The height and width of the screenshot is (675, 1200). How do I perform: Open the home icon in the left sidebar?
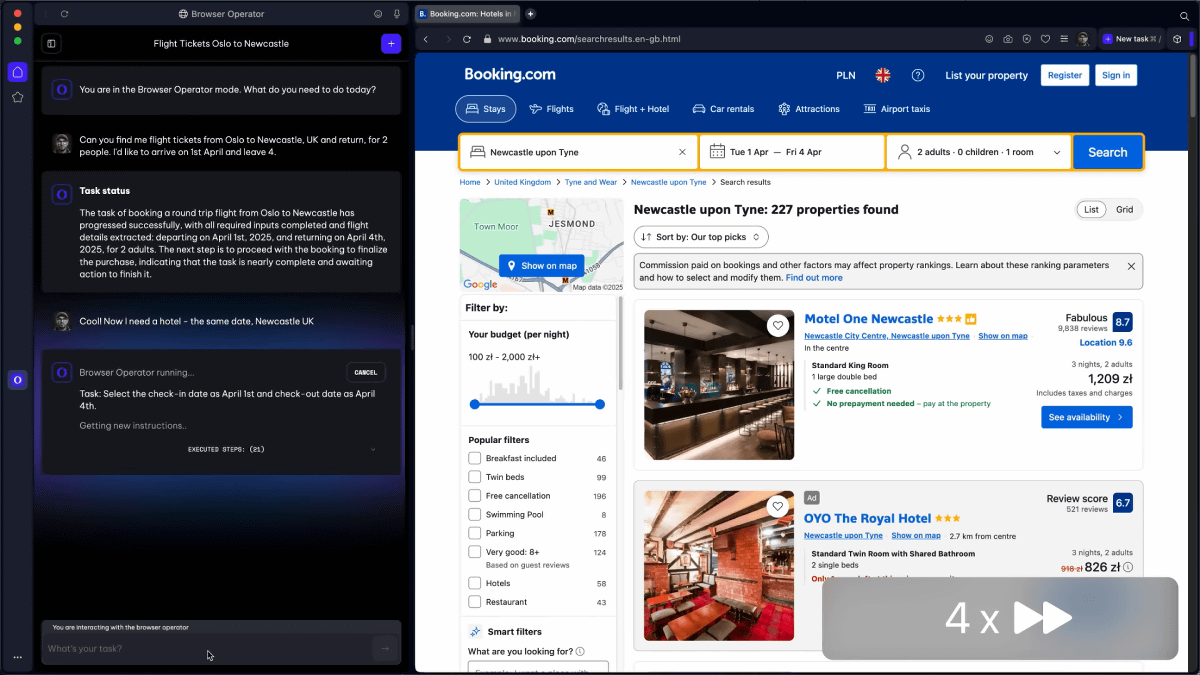(x=17, y=72)
